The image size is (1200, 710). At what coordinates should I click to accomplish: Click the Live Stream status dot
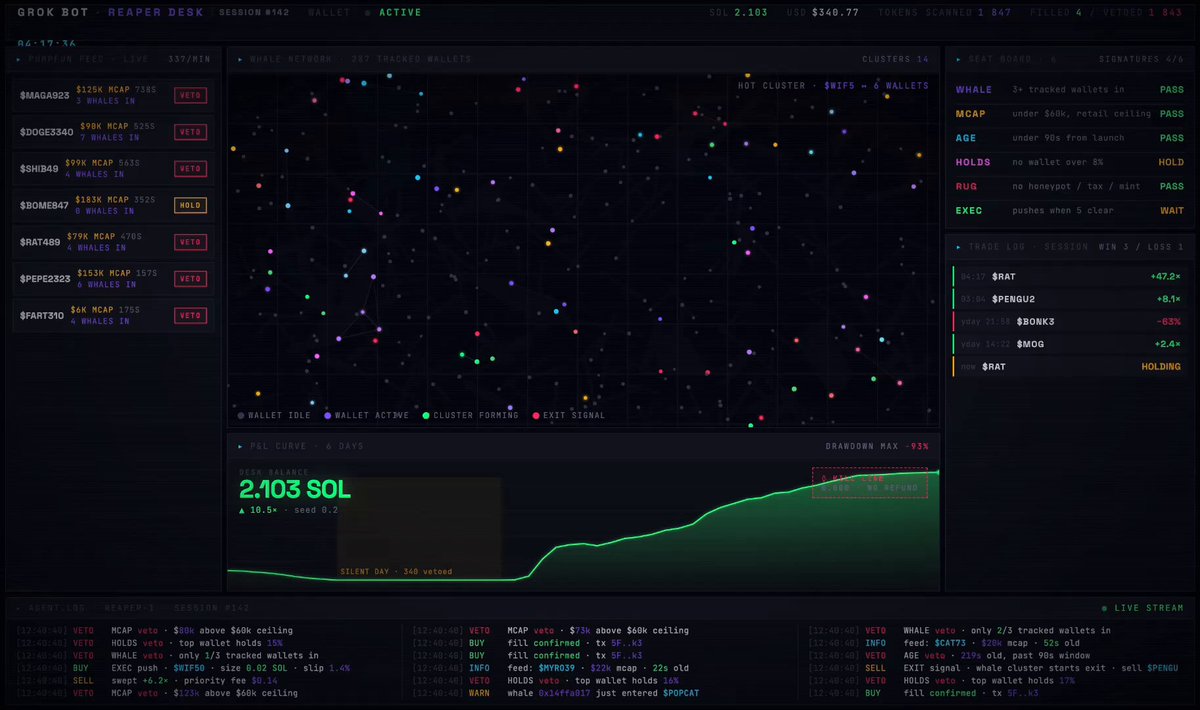pos(1104,608)
